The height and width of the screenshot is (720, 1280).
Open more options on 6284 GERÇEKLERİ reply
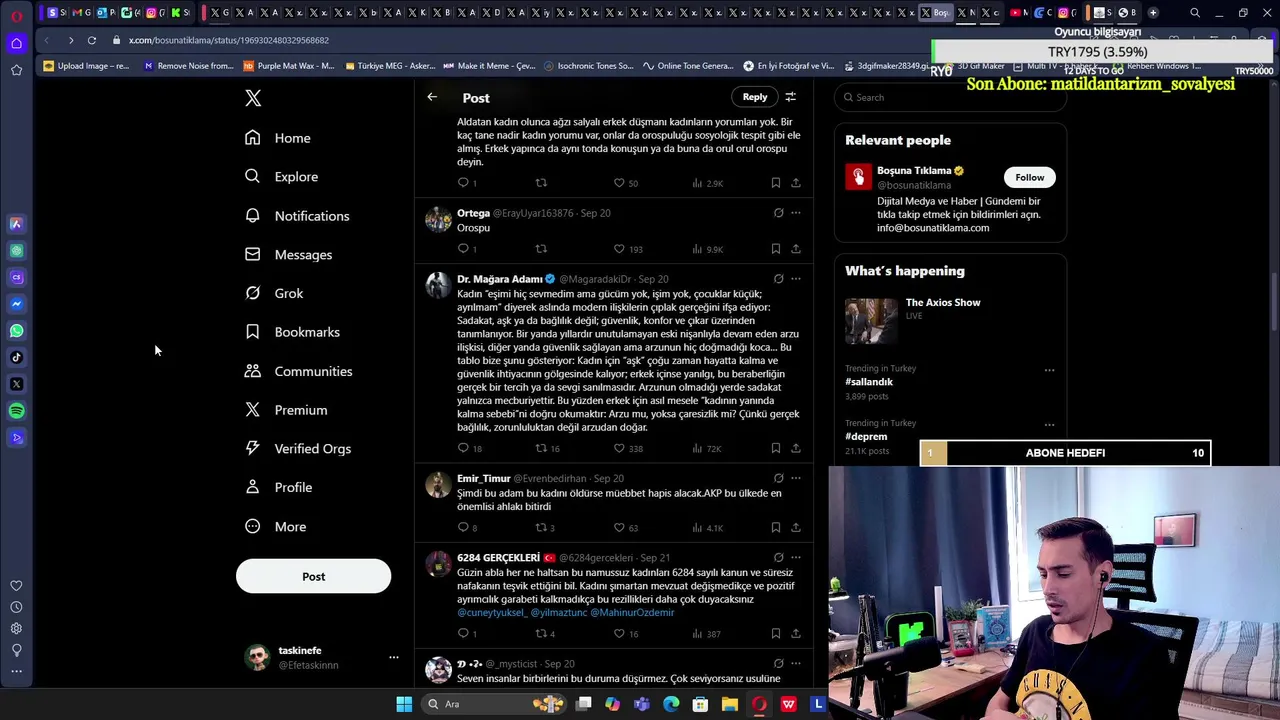pos(795,557)
